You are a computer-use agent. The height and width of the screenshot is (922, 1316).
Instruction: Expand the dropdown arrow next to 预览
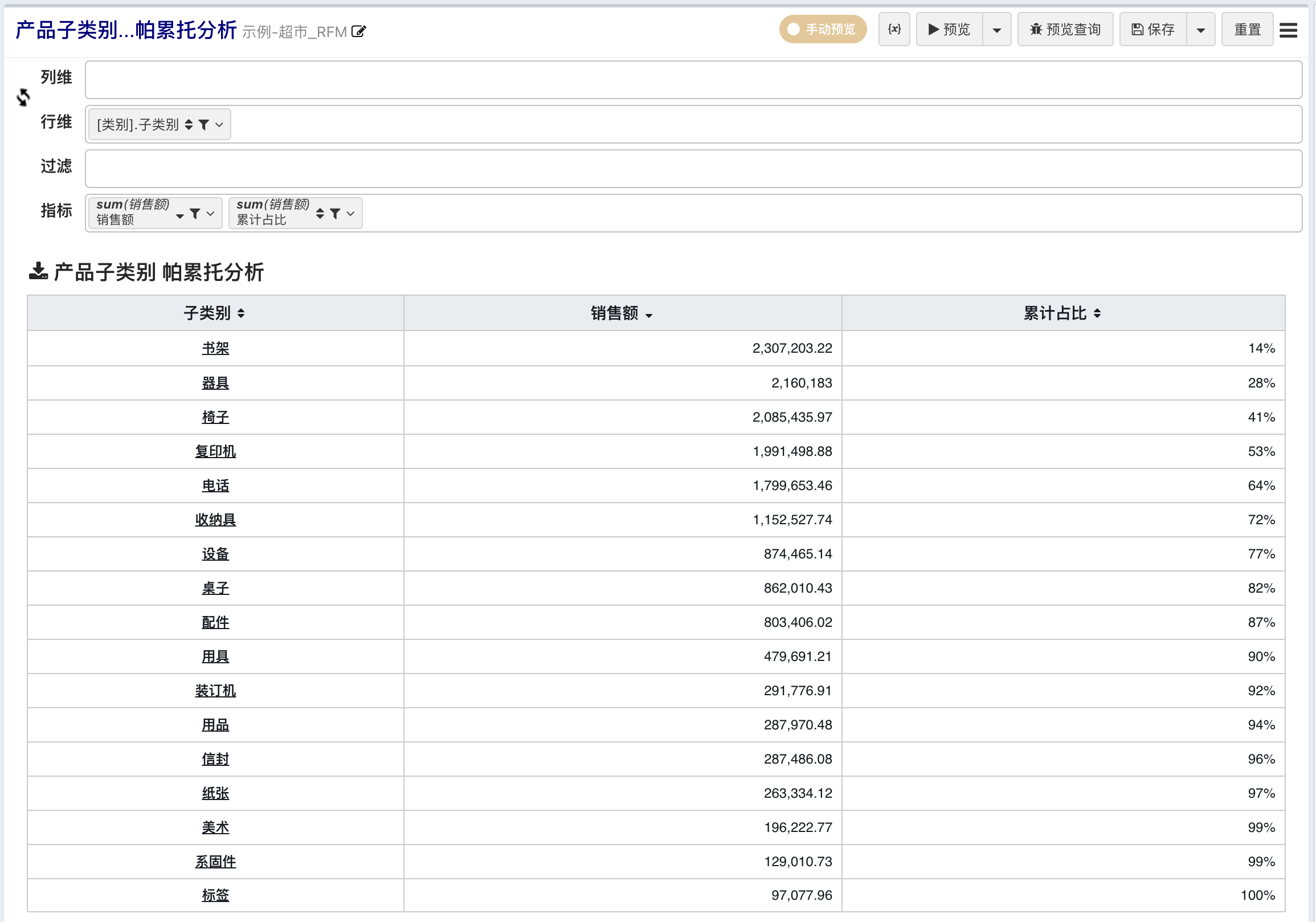(996, 30)
